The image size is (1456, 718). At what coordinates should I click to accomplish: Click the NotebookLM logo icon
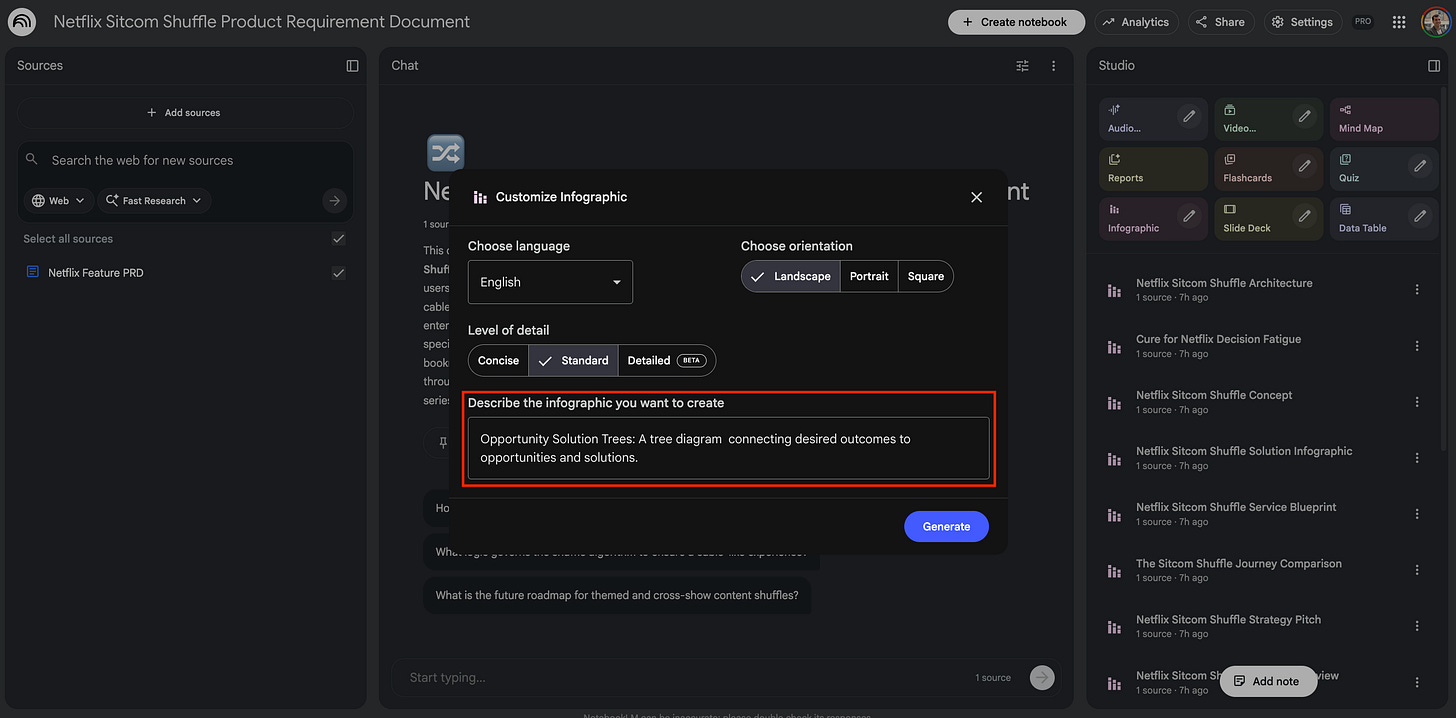21,21
